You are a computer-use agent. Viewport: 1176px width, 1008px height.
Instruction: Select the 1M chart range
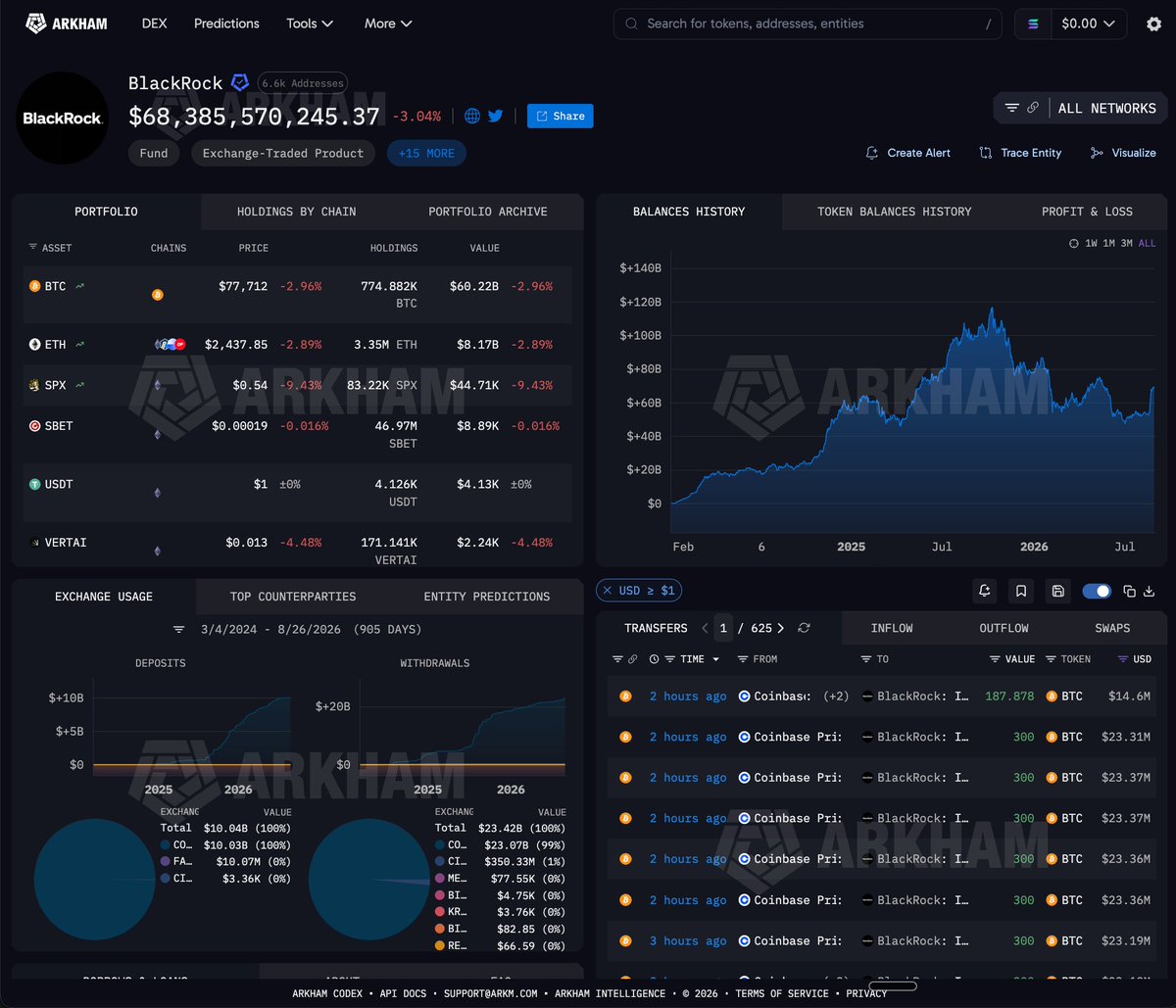[1108, 243]
